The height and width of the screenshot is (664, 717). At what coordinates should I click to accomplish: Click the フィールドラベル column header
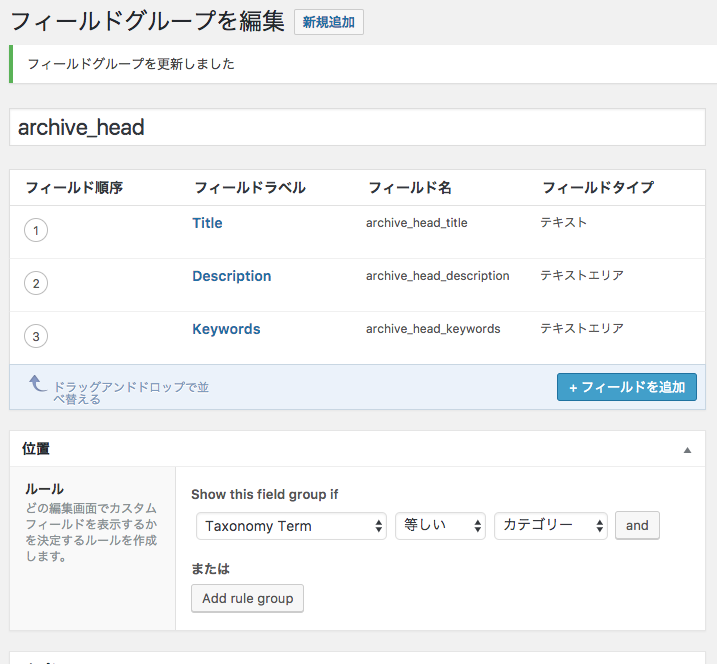click(250, 187)
